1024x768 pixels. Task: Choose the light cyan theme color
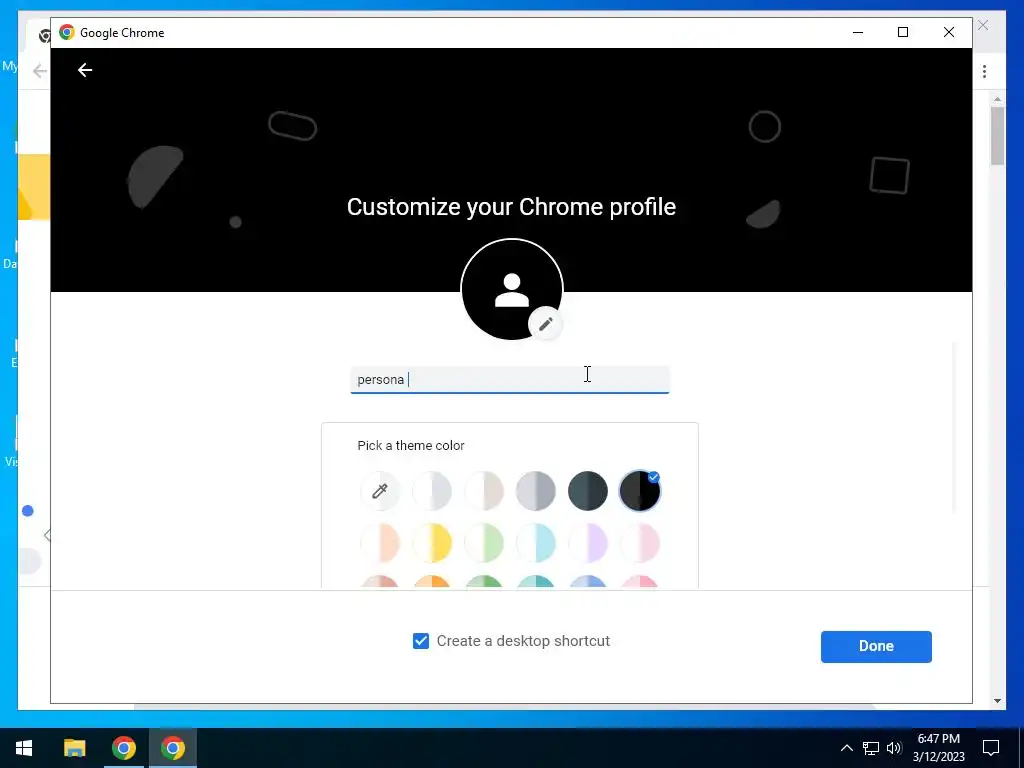[536, 543]
